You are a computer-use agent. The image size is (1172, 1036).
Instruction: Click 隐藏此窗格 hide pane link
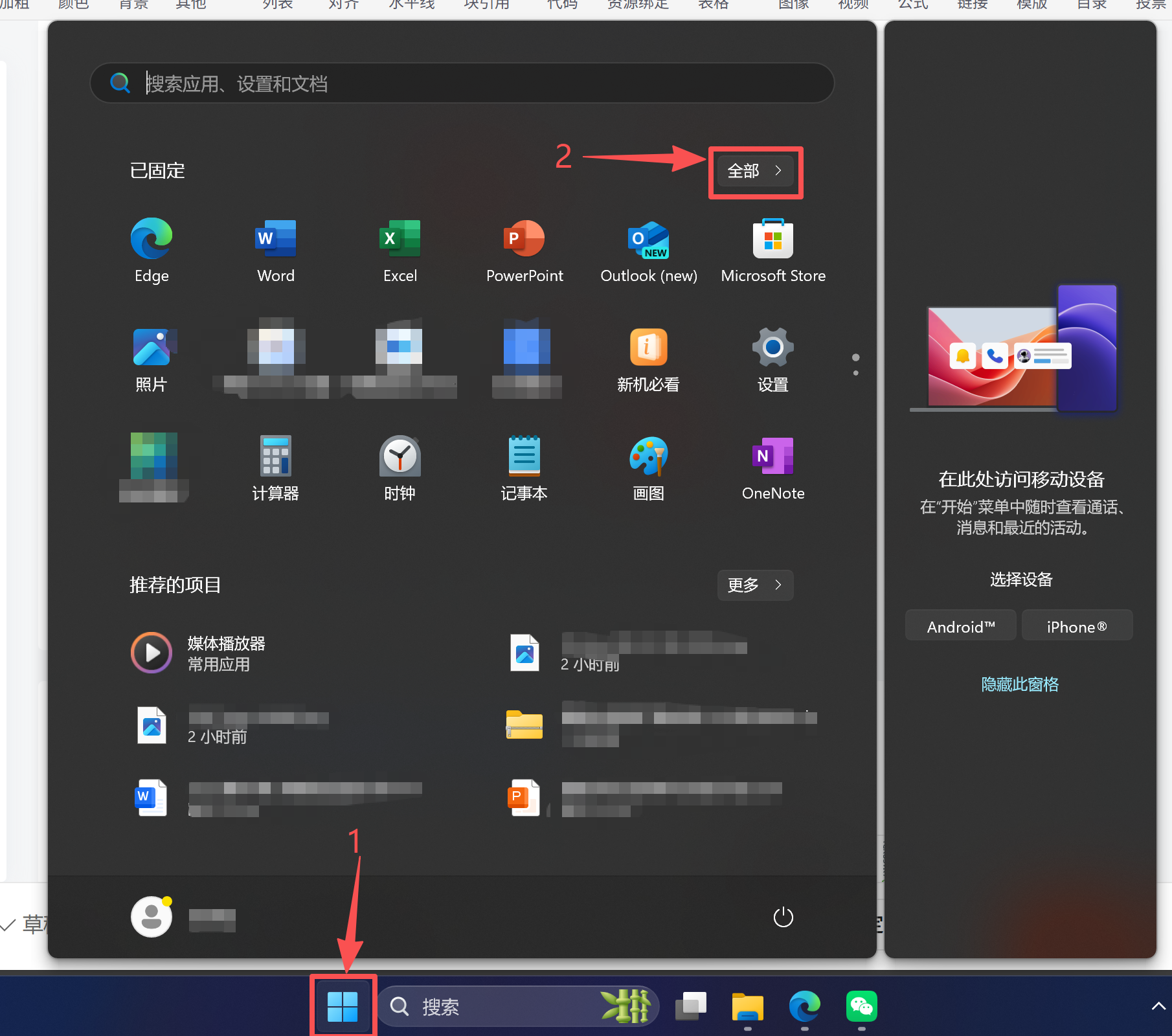click(x=1020, y=684)
